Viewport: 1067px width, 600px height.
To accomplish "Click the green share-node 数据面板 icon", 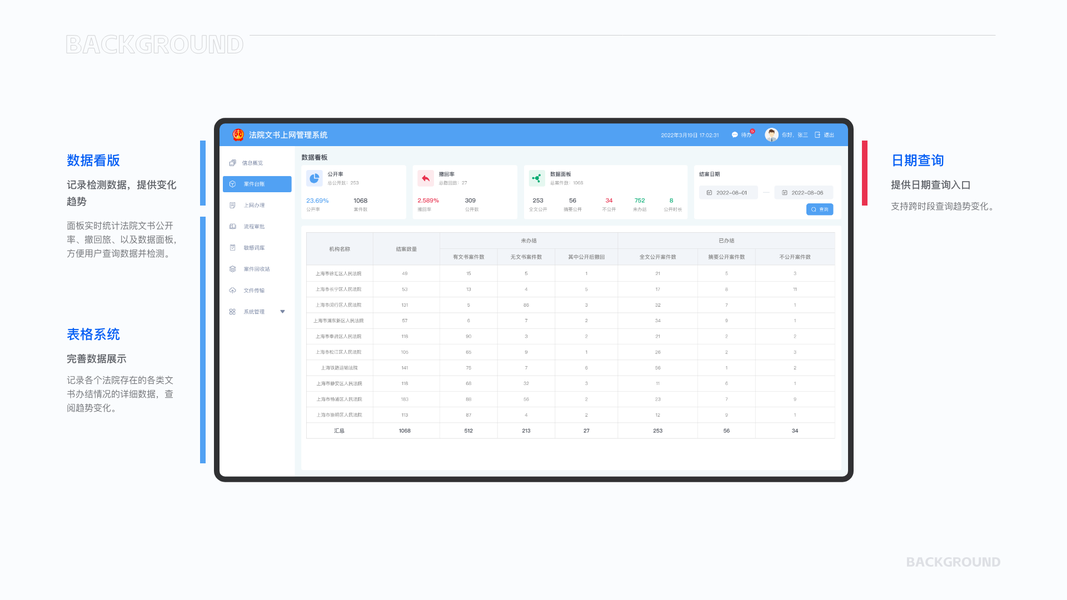I will tap(537, 178).
